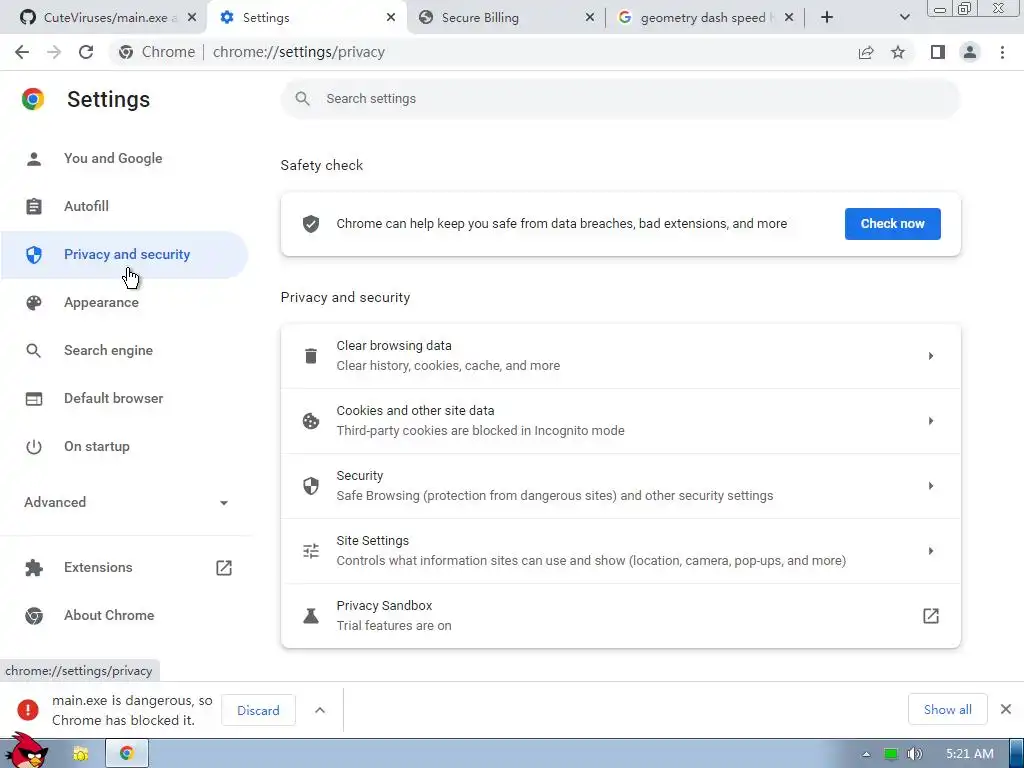This screenshot has height=768, width=1024.
Task: Open About Chrome page
Action: pos(124,616)
